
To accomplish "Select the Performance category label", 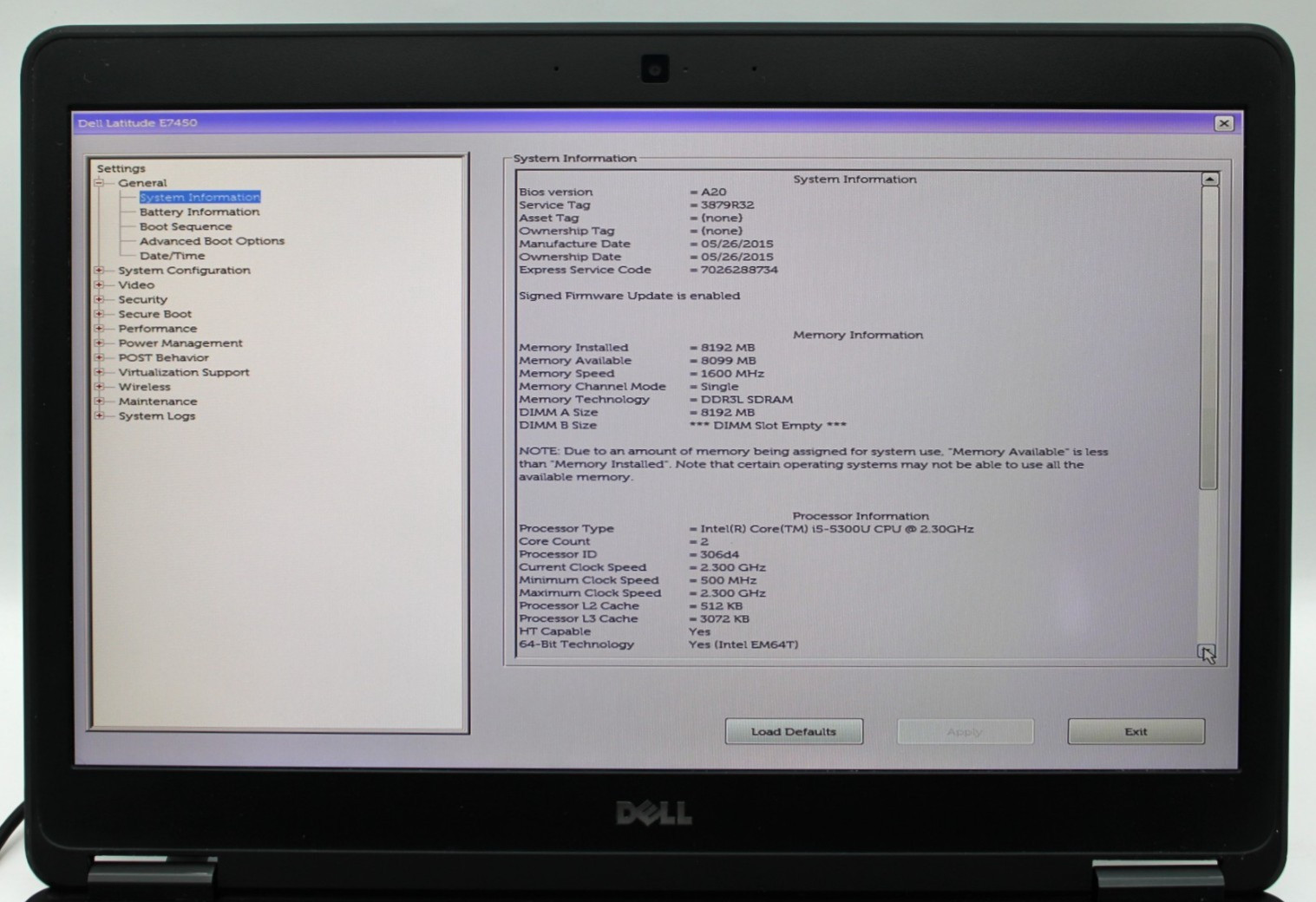I will tap(157, 329).
